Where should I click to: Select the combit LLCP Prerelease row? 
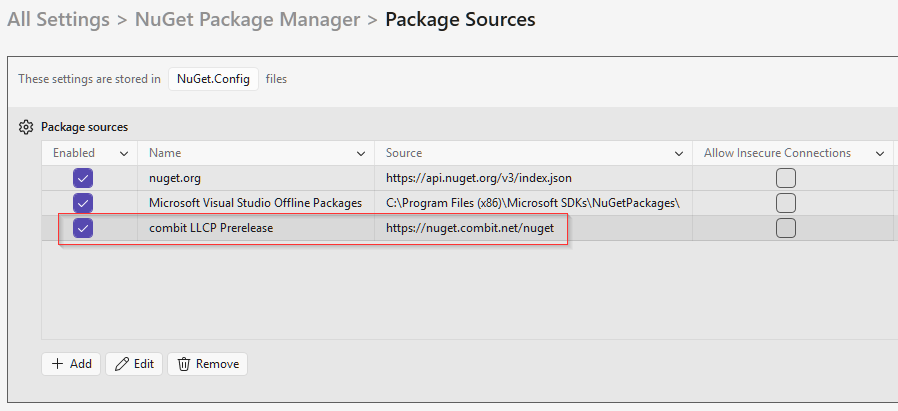[211, 228]
